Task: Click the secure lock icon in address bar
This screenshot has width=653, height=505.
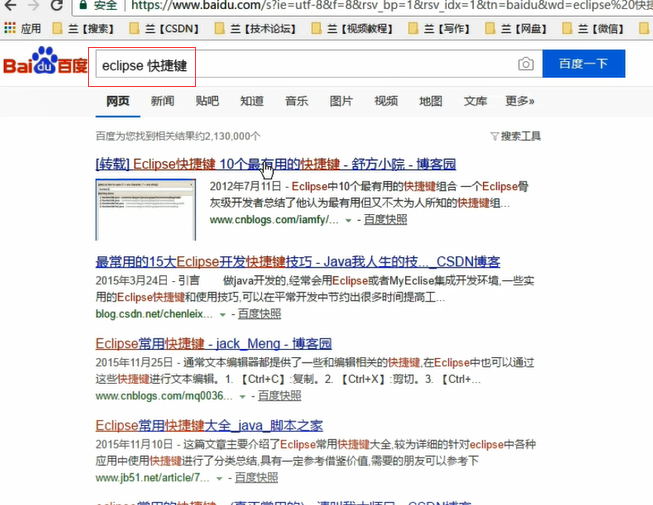Action: pyautogui.click(x=83, y=5)
